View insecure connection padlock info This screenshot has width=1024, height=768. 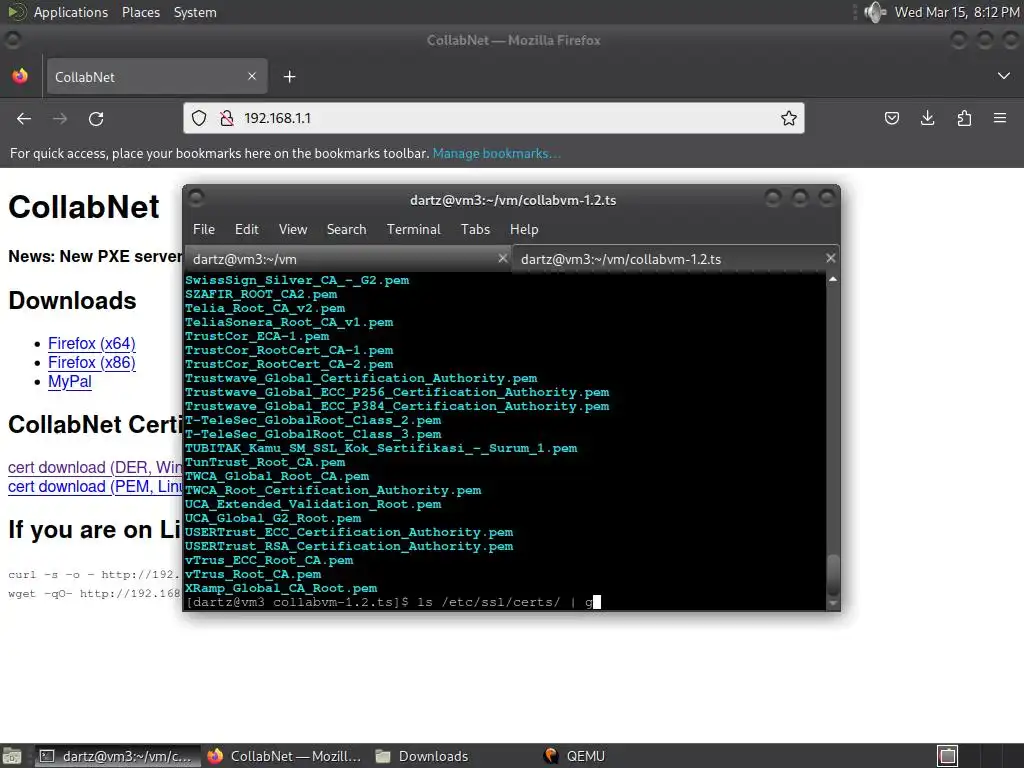[227, 118]
